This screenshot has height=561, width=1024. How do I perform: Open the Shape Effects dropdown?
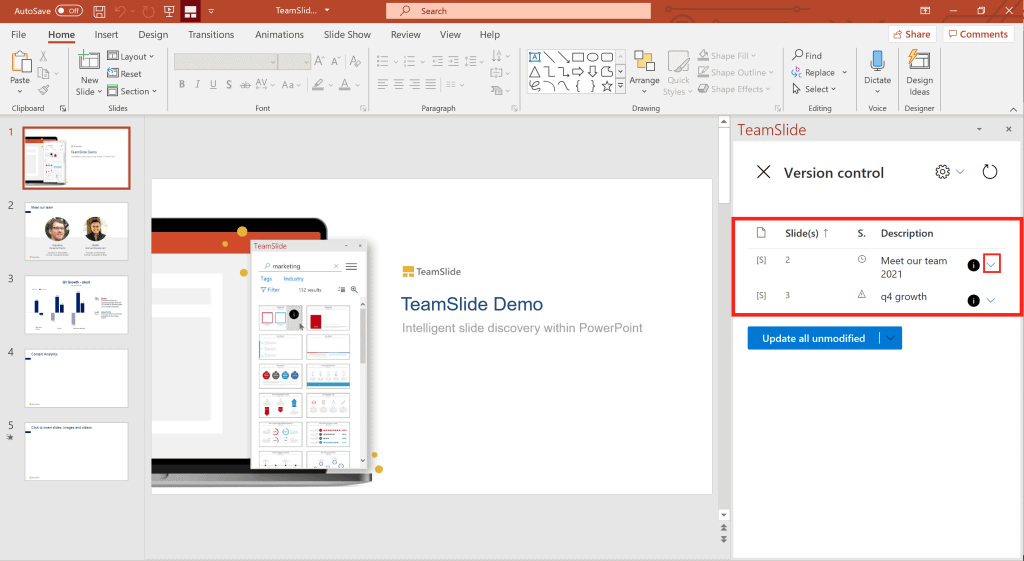pyautogui.click(x=734, y=89)
